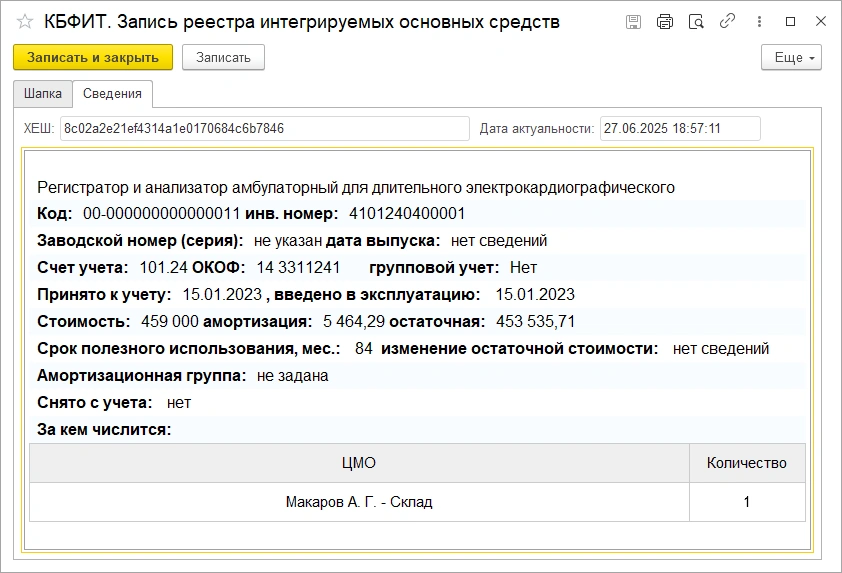
Task: Click the amortization value 5 464,29
Action: 354,322
